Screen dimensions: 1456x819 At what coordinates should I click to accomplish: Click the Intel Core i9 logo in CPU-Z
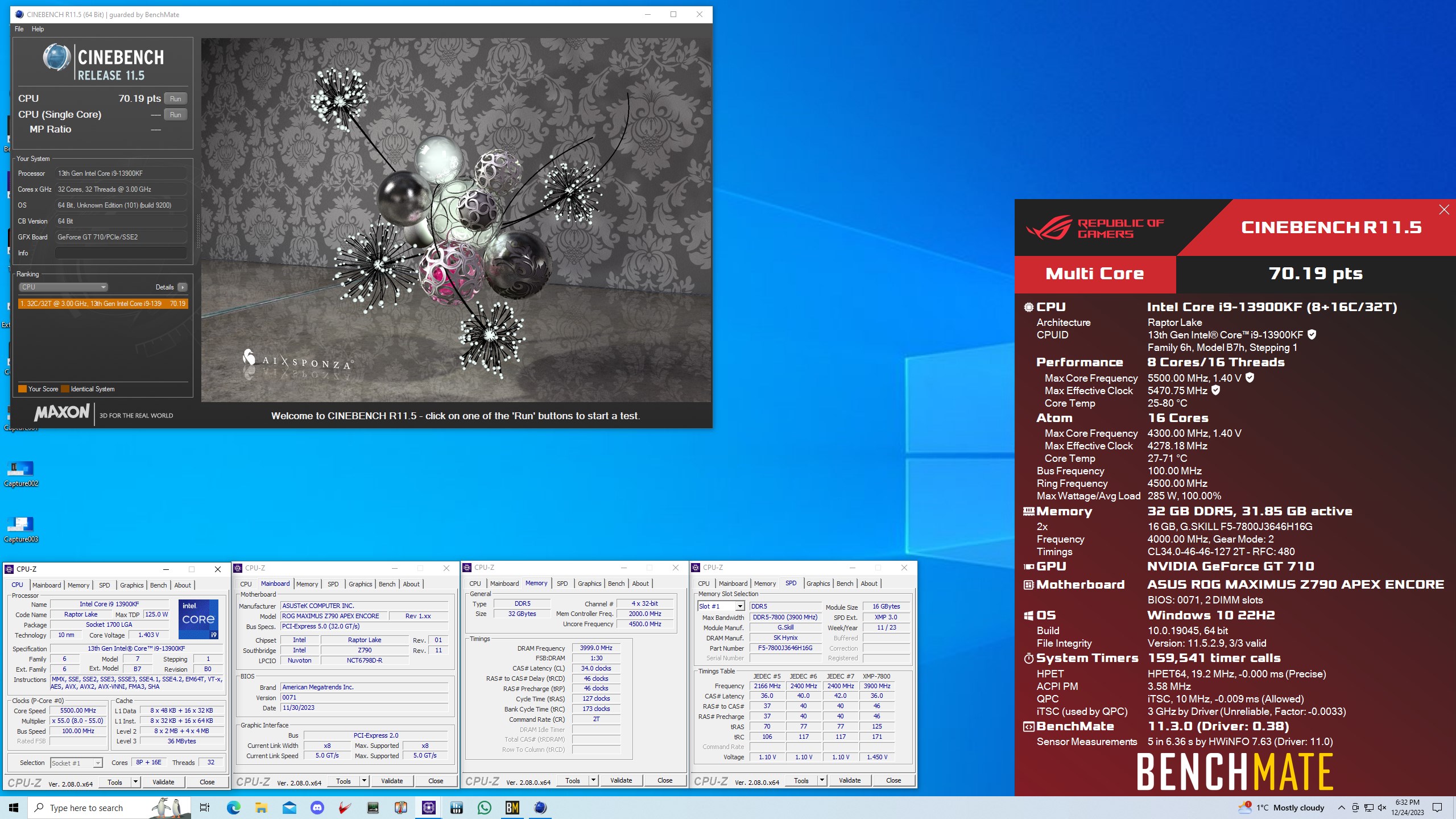tap(198, 619)
